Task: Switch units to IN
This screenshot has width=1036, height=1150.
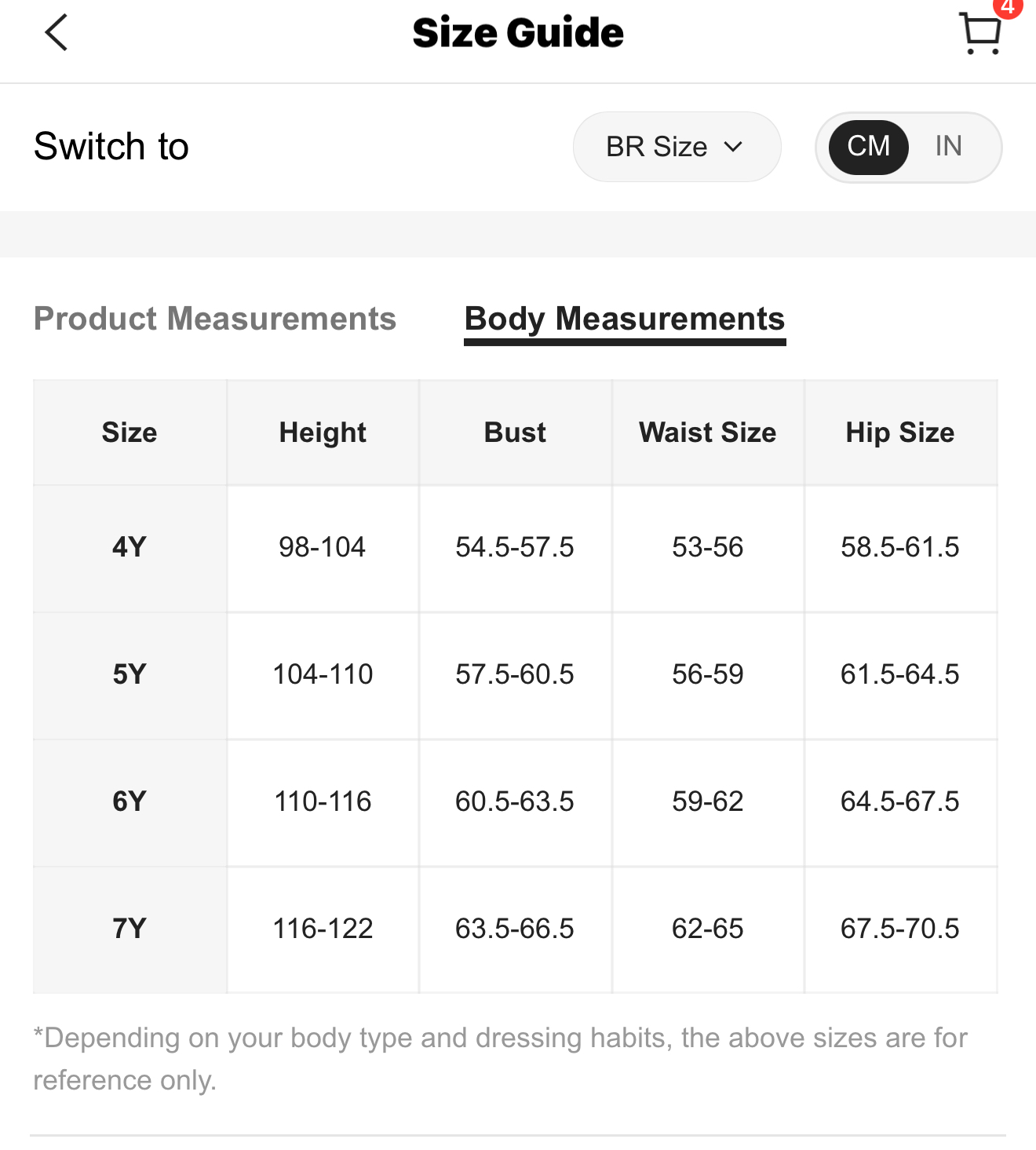Action: coord(948,146)
